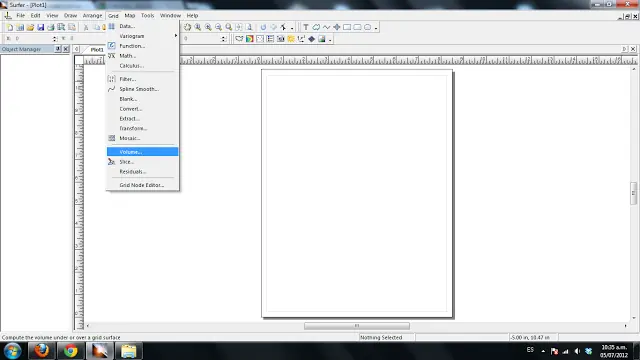The image size is (640, 360).
Task: Choose Mosaic... in the Grid menu
Action: point(142,138)
